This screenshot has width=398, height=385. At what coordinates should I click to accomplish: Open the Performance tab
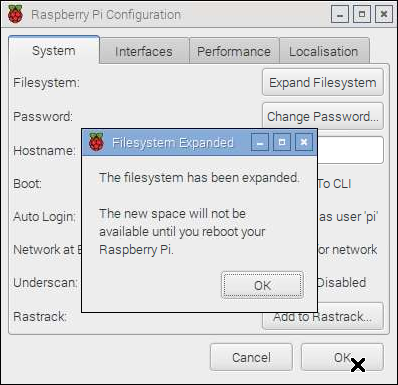coord(234,51)
